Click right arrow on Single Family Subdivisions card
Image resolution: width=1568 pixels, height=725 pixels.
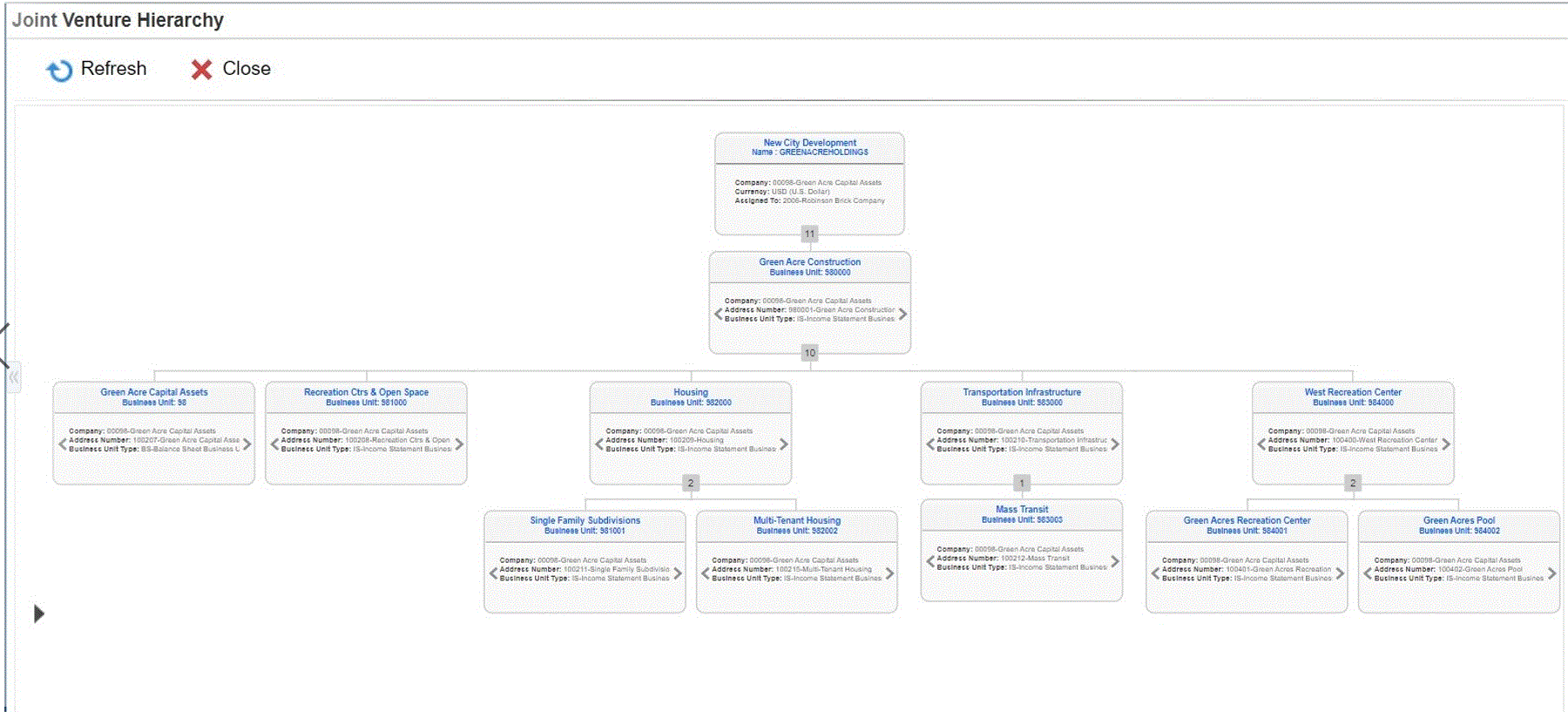click(x=678, y=573)
